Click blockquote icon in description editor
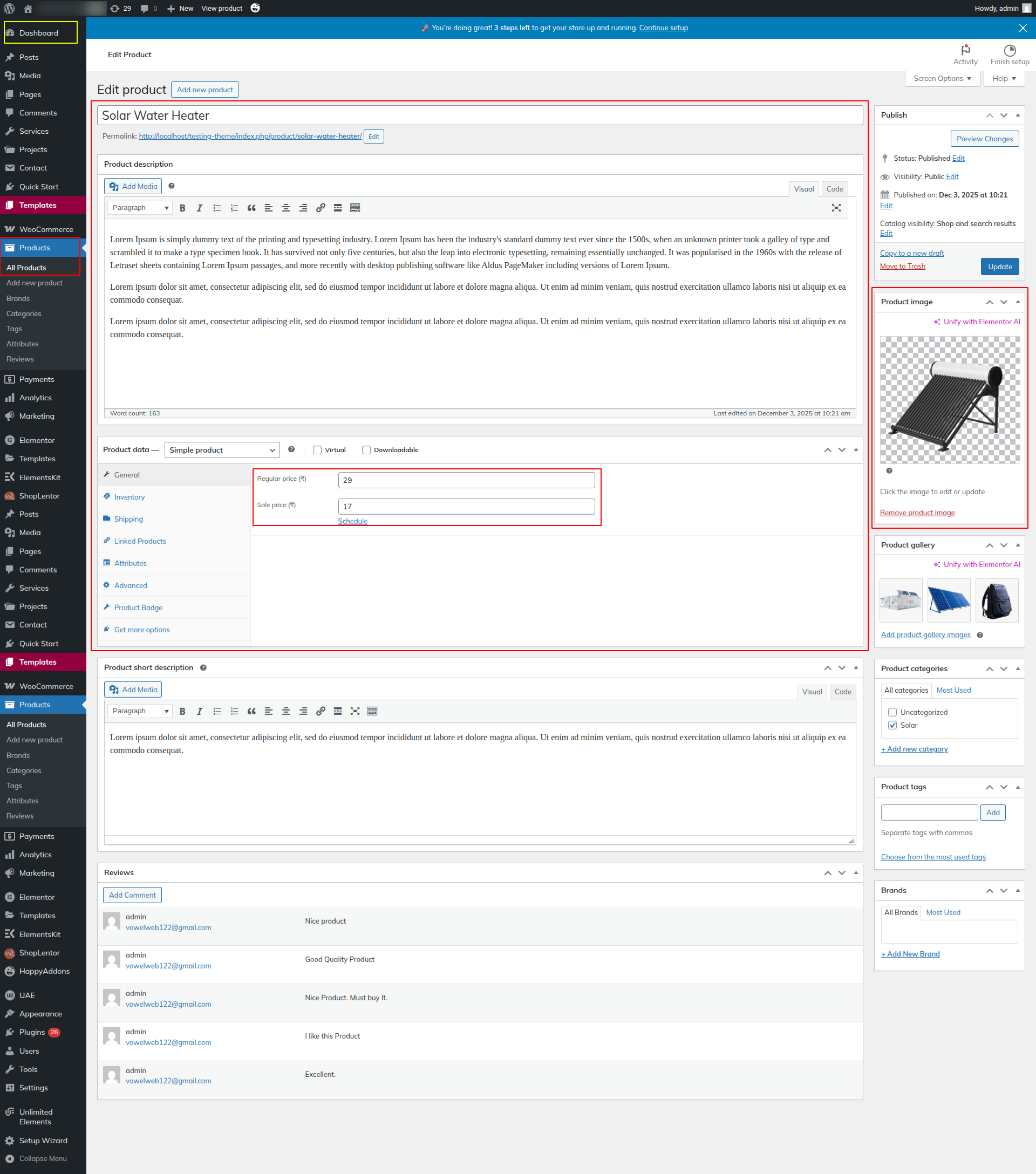The image size is (1036, 1174). coord(251,208)
